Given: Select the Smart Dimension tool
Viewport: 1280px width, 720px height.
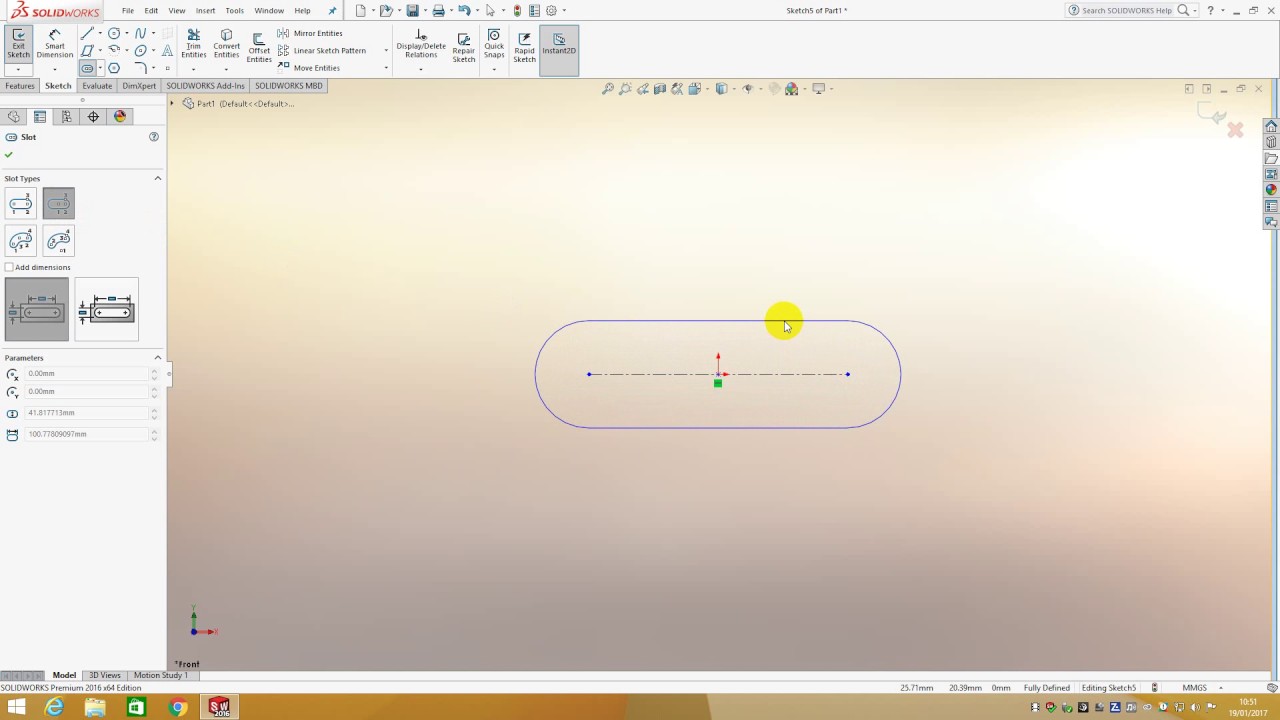Looking at the screenshot, I should (54, 44).
